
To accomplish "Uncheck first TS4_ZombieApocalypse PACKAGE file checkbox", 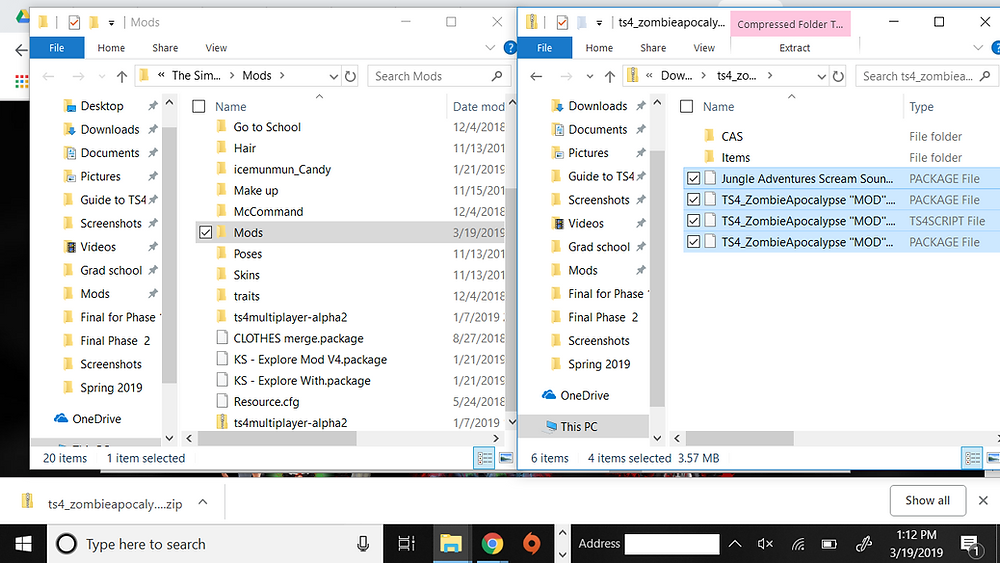I will click(693, 200).
